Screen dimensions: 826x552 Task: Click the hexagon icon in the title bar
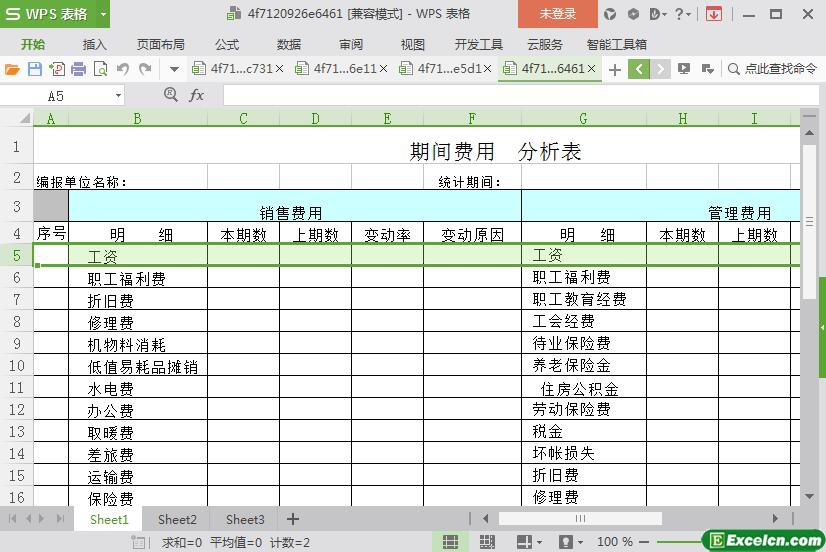[x=633, y=14]
